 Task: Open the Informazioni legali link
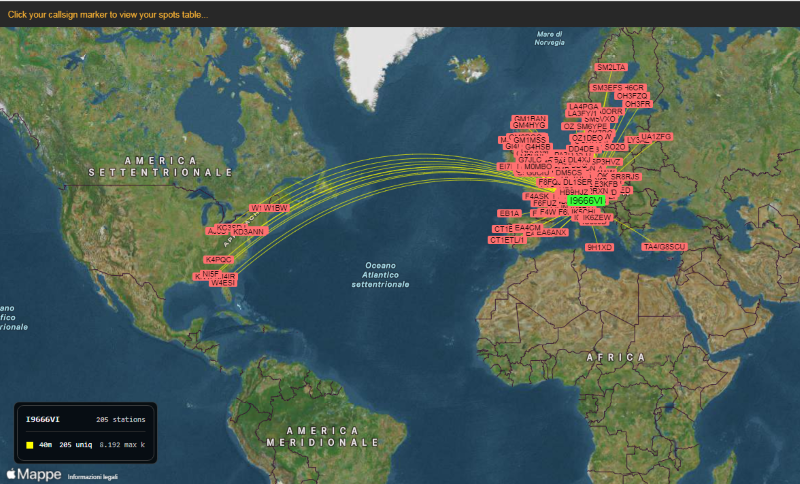tap(92, 477)
